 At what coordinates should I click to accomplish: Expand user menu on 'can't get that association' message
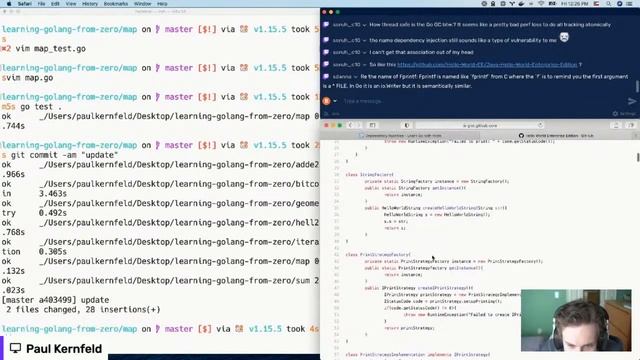click(364, 52)
